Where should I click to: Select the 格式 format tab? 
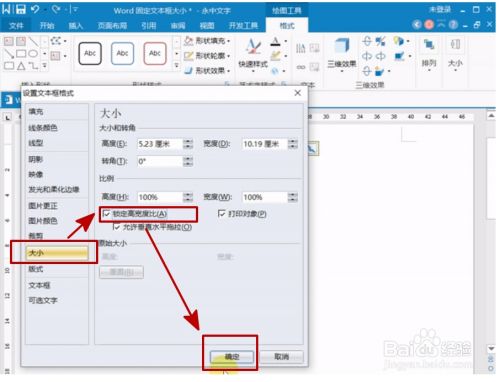click(287, 26)
